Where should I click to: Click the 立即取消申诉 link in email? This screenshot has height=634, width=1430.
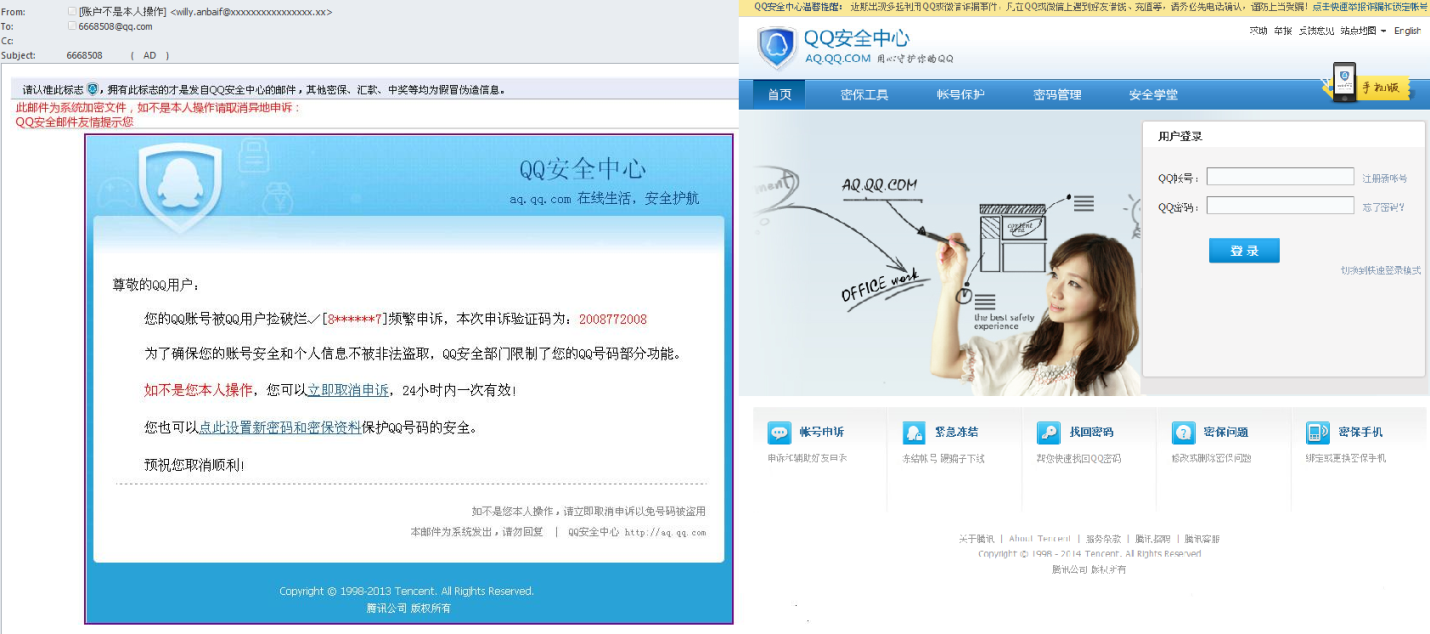(x=348, y=390)
